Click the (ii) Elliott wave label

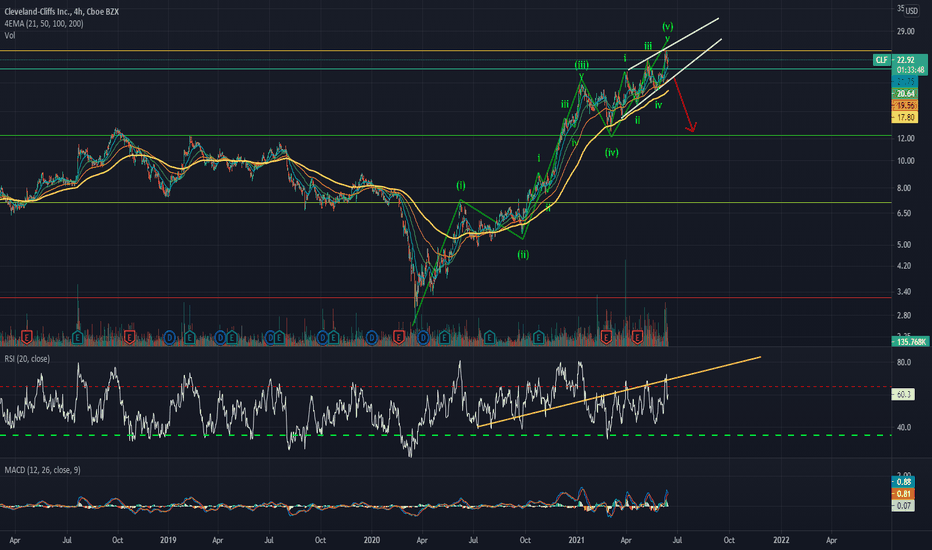coord(523,254)
